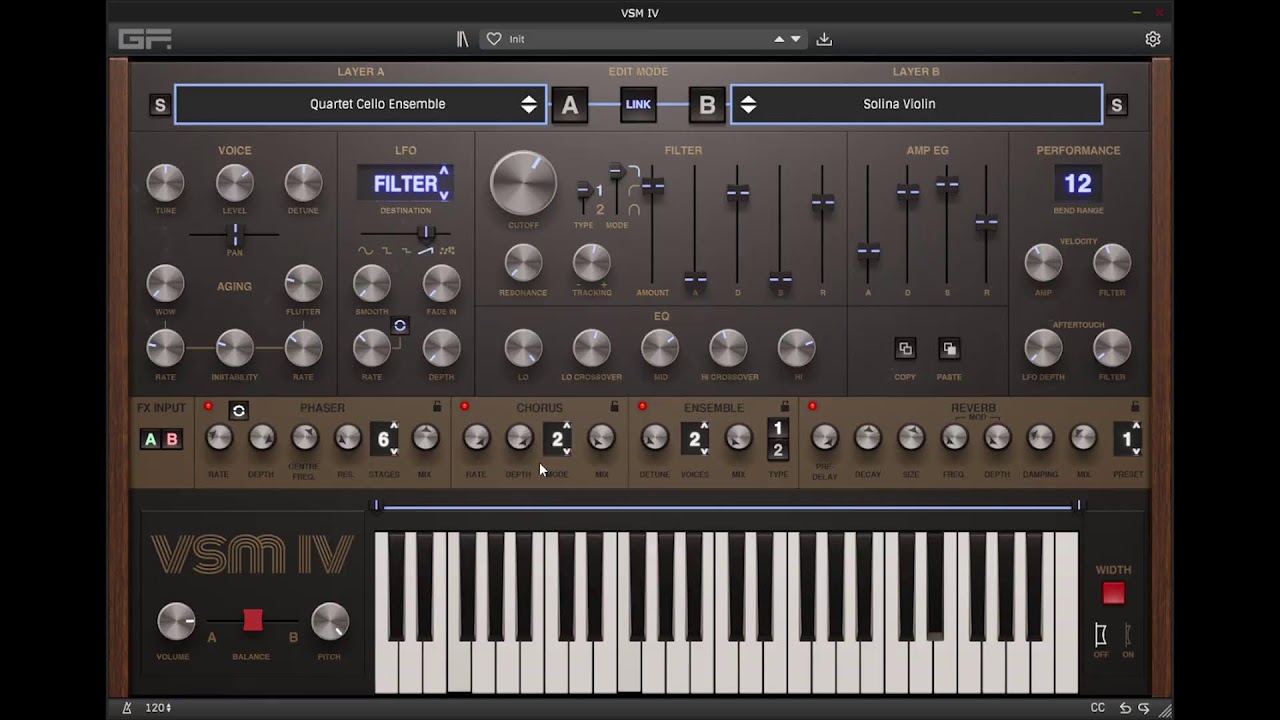Open MIDI CC mapping

click(1098, 708)
